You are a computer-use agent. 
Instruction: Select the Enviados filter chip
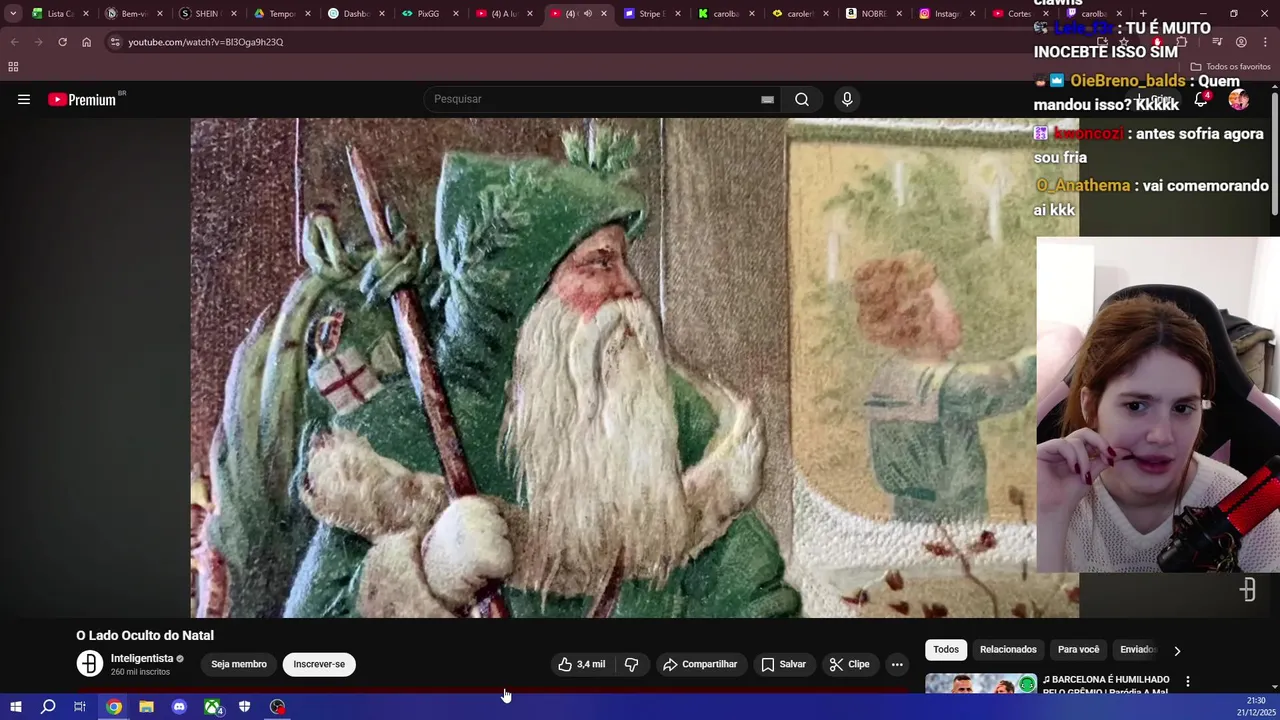point(1138,649)
